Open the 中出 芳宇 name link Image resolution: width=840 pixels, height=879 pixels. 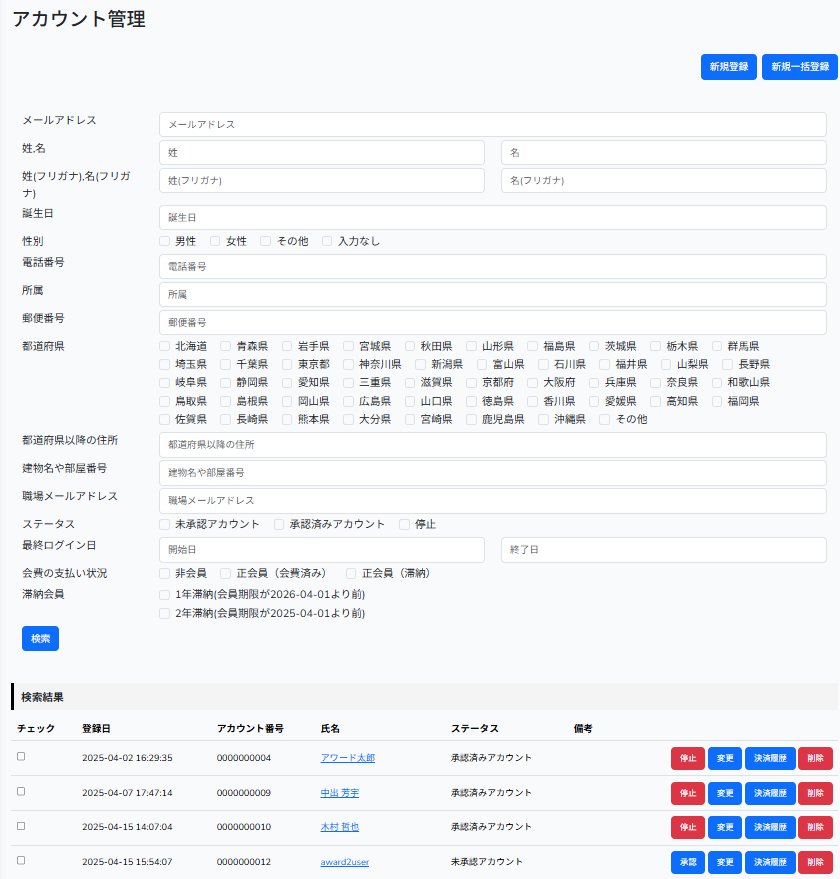click(339, 793)
